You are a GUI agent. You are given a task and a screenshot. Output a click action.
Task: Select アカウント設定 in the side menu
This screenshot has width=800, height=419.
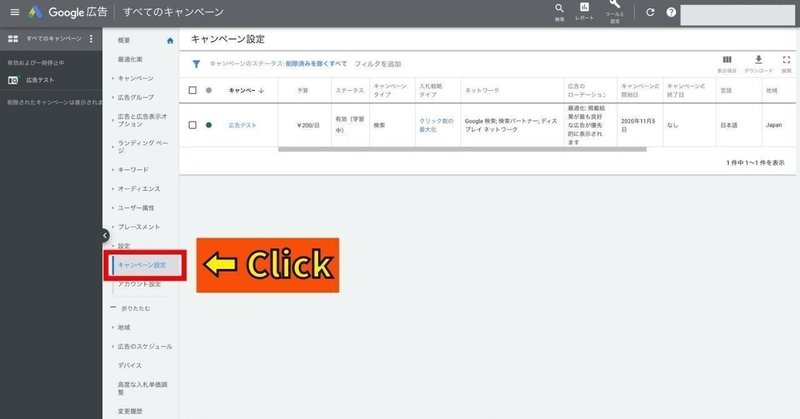[139, 284]
